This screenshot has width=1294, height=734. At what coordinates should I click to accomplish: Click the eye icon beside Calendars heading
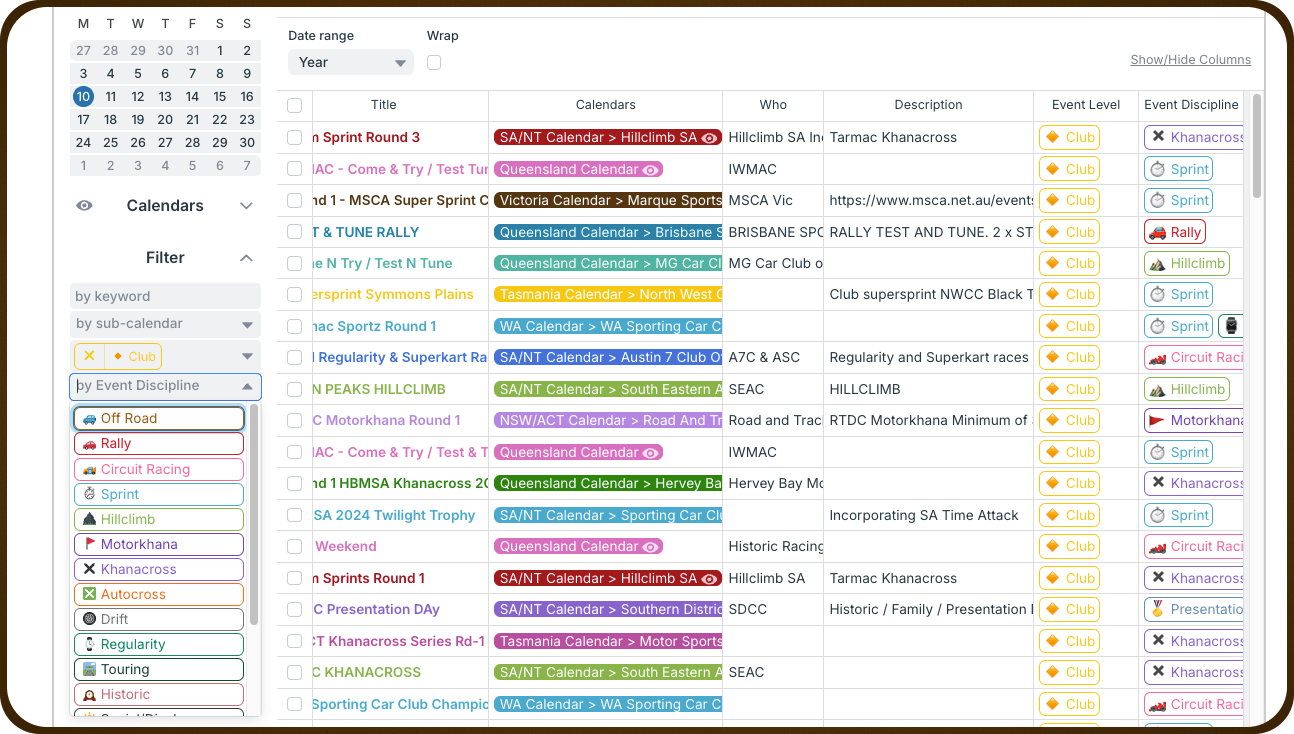pyautogui.click(x=85, y=205)
